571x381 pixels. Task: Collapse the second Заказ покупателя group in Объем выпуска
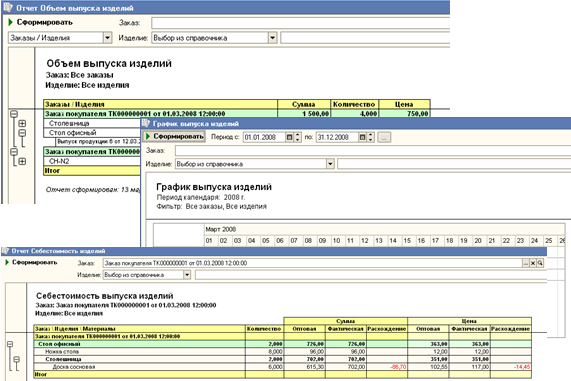pos(14,152)
